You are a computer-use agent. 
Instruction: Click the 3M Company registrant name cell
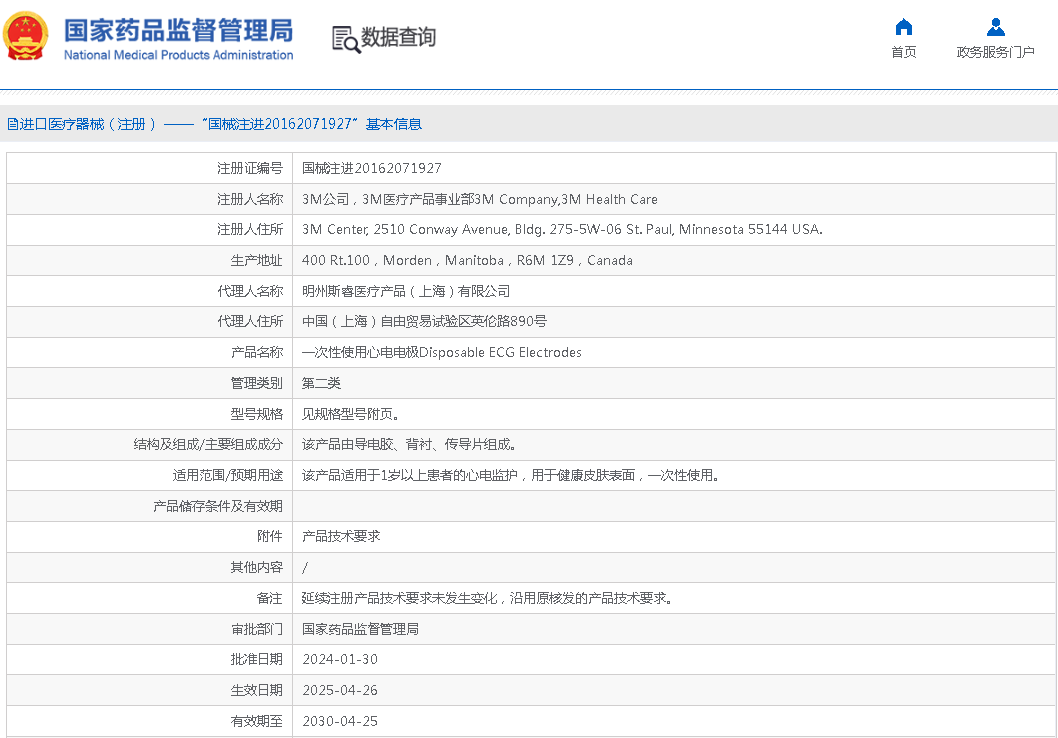coord(479,199)
